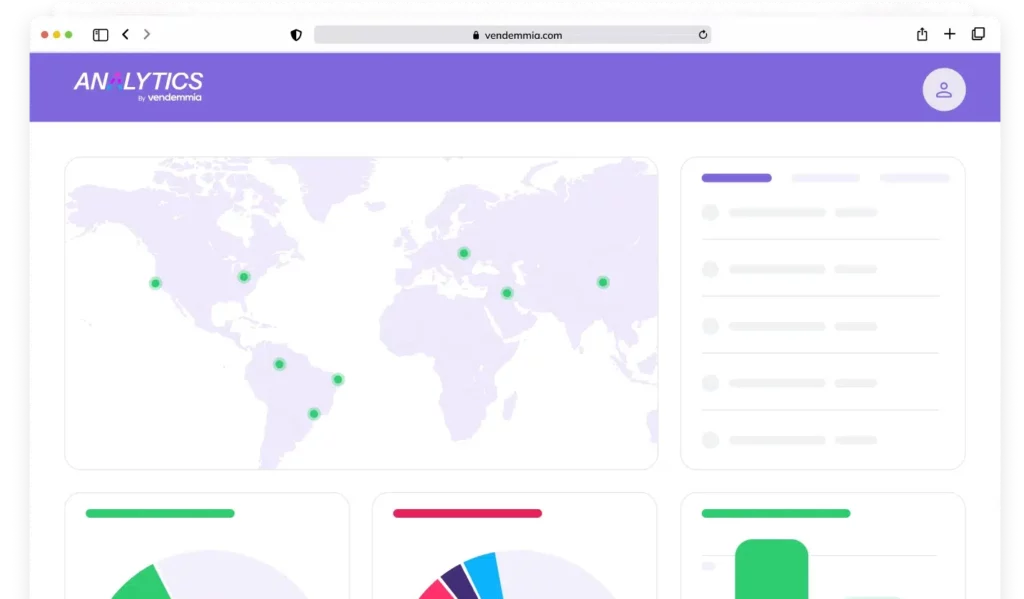Viewport: 1024px width, 599px height.
Task: Click the browser forward arrow
Action: (147, 35)
